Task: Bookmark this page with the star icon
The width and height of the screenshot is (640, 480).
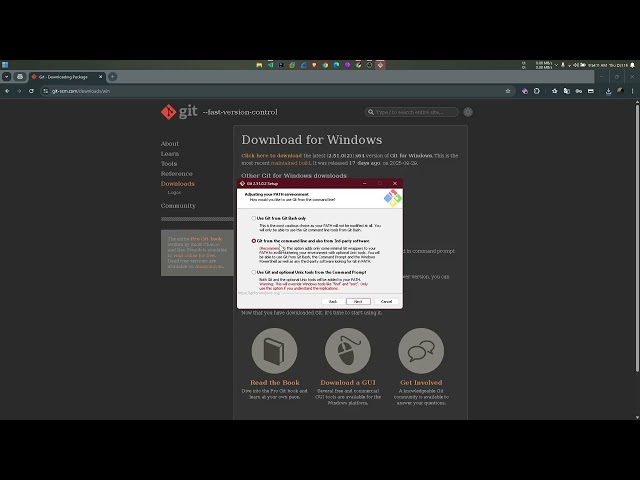Action: [x=508, y=91]
